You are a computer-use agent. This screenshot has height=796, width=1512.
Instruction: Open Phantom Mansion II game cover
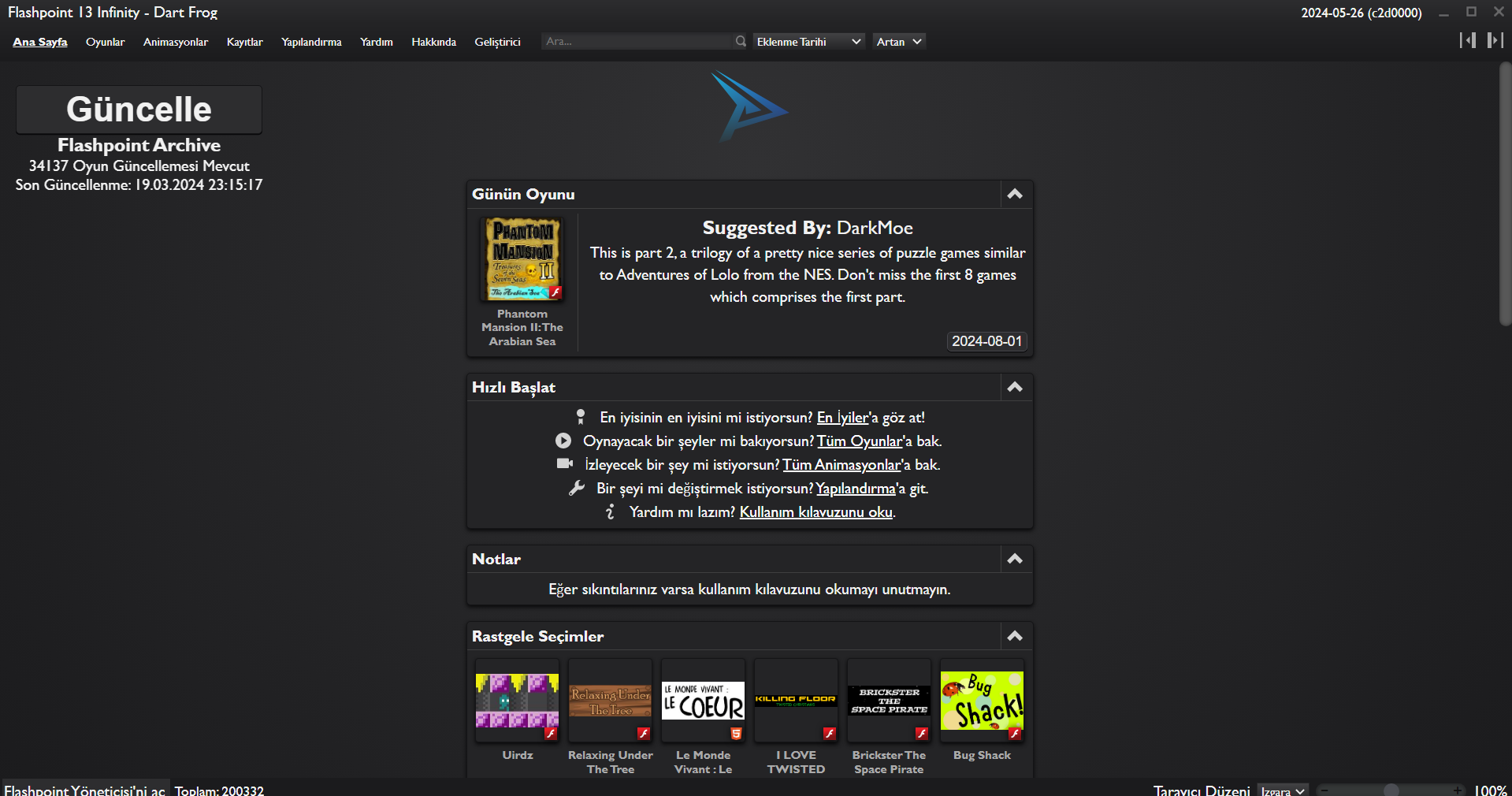click(522, 259)
